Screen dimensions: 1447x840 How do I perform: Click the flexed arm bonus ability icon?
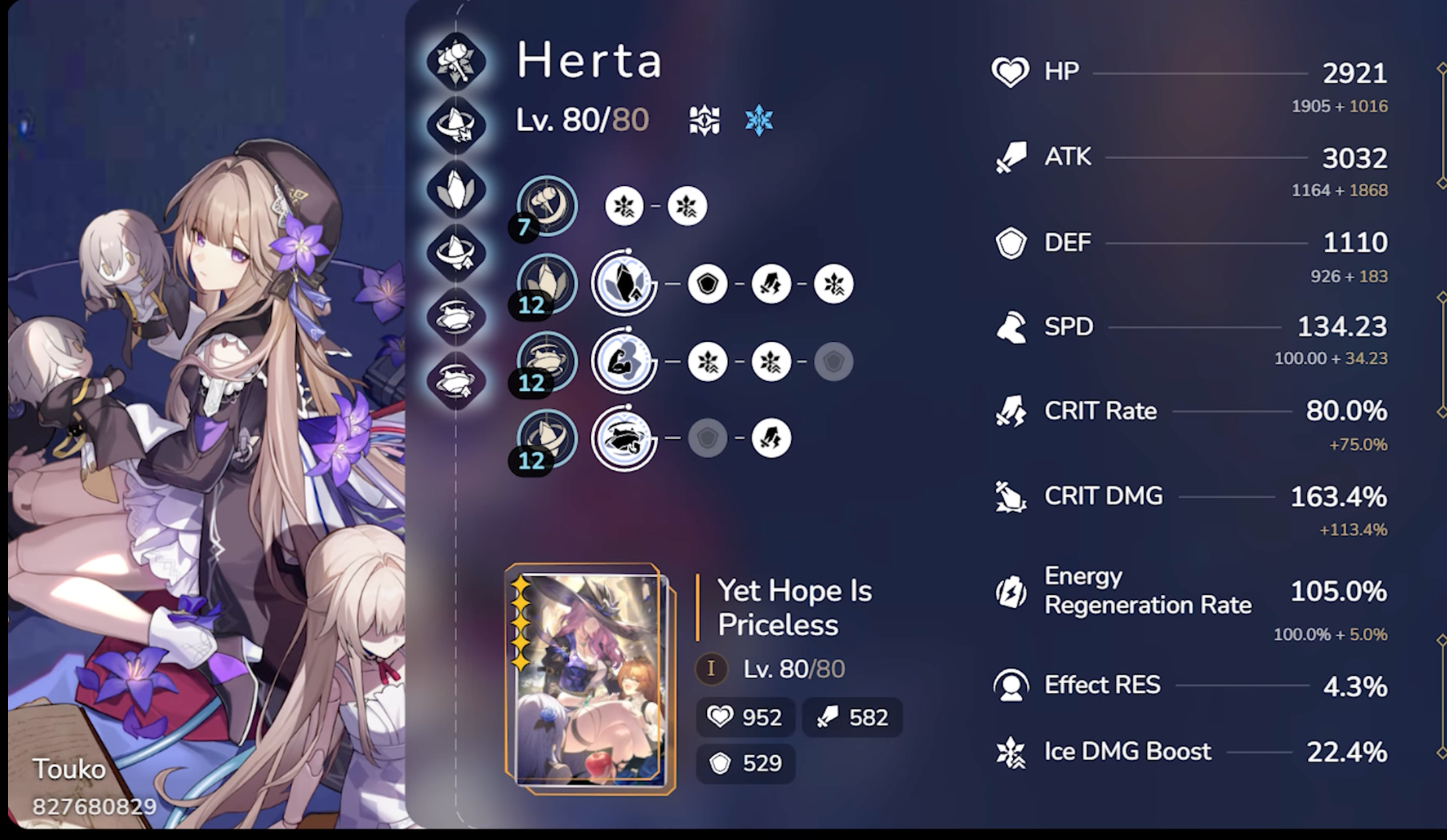click(623, 362)
